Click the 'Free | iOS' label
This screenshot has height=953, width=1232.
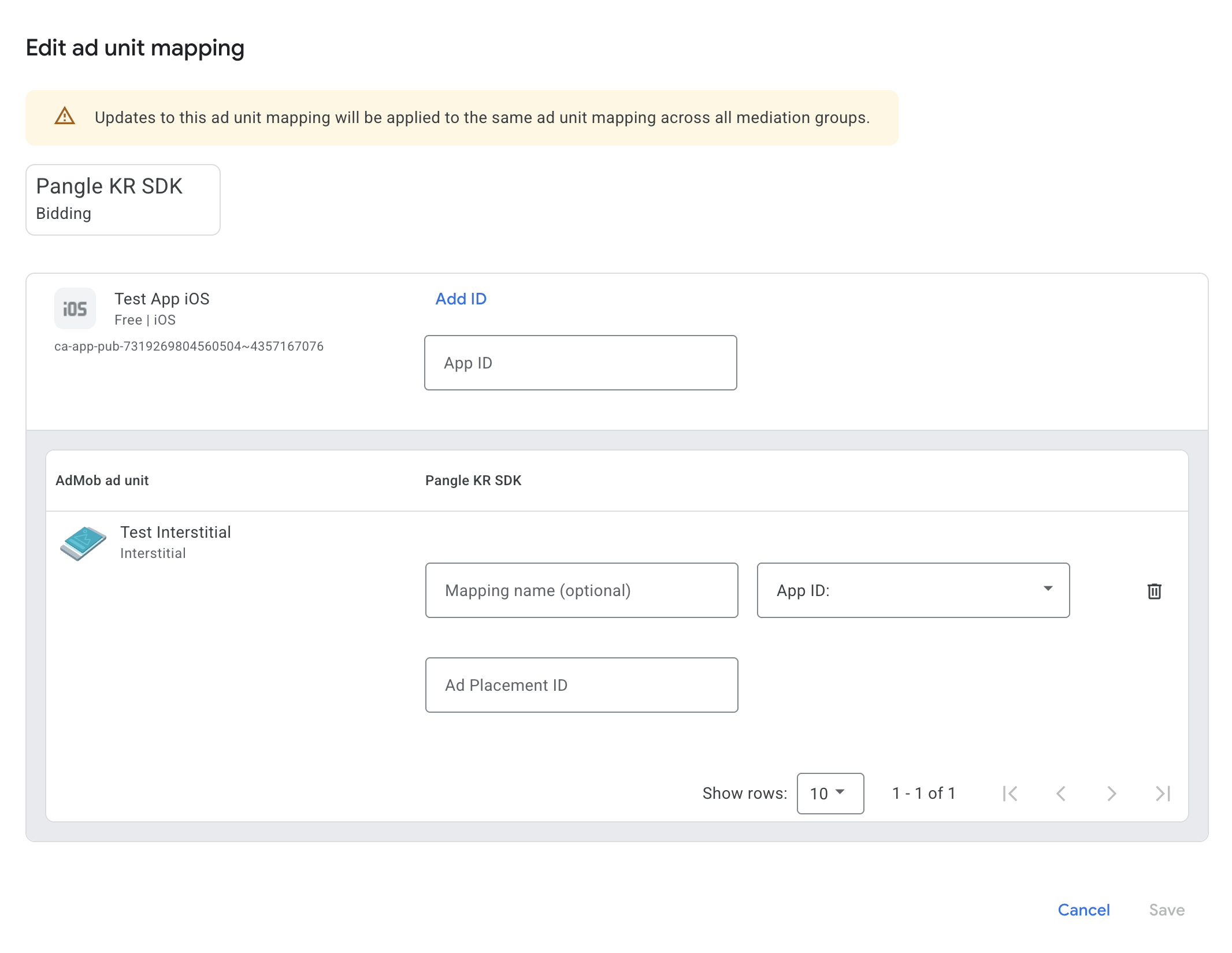coord(145,320)
